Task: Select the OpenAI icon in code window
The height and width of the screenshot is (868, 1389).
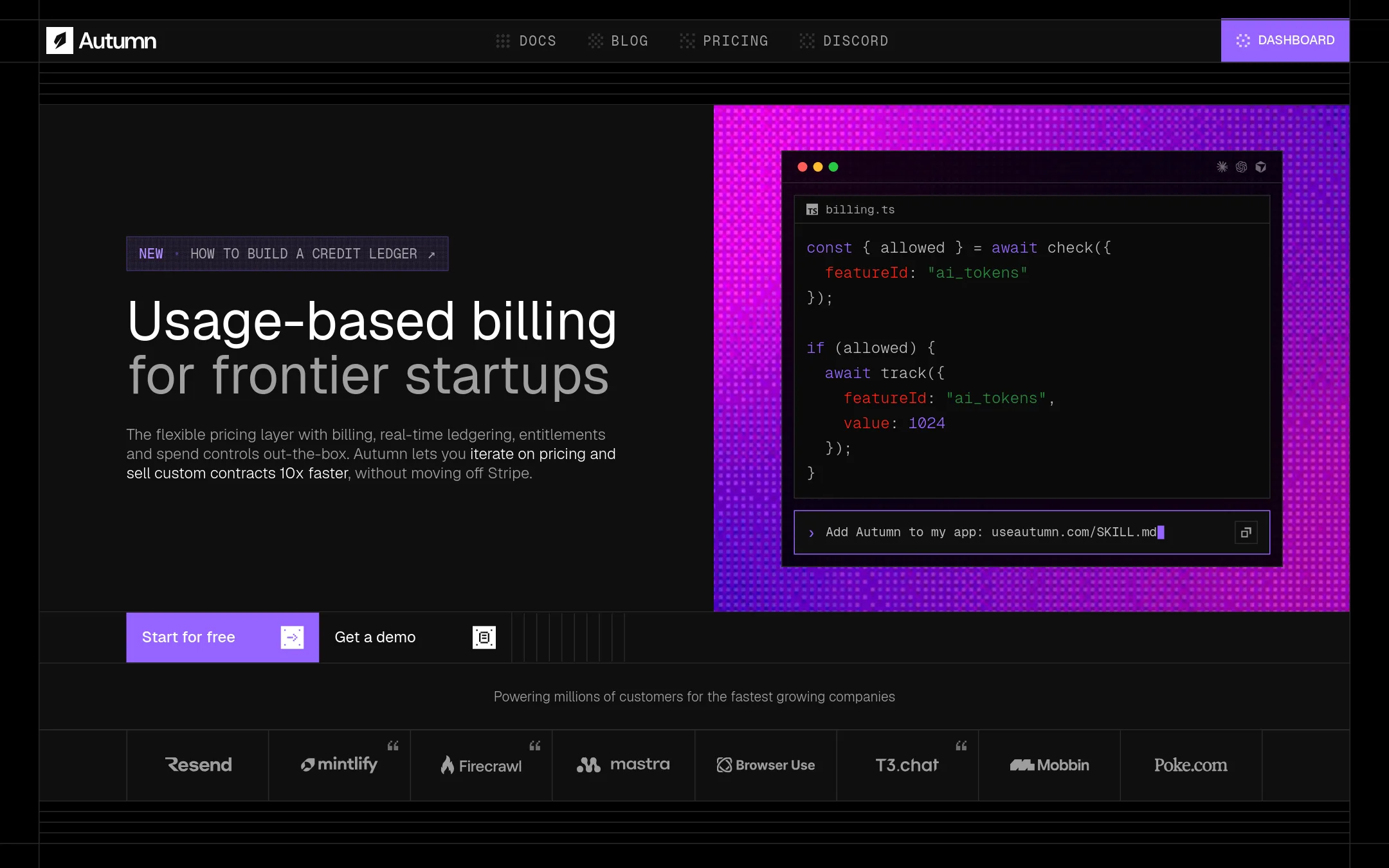Action: click(1241, 167)
